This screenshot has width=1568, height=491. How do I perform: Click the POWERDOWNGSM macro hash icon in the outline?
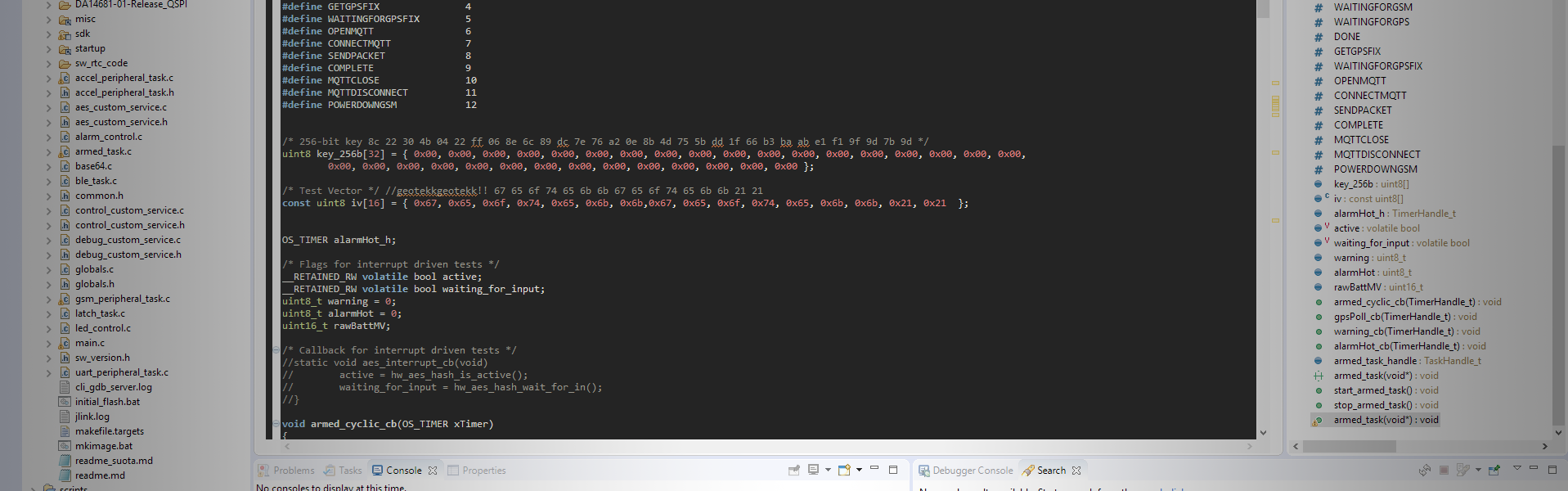point(1318,169)
